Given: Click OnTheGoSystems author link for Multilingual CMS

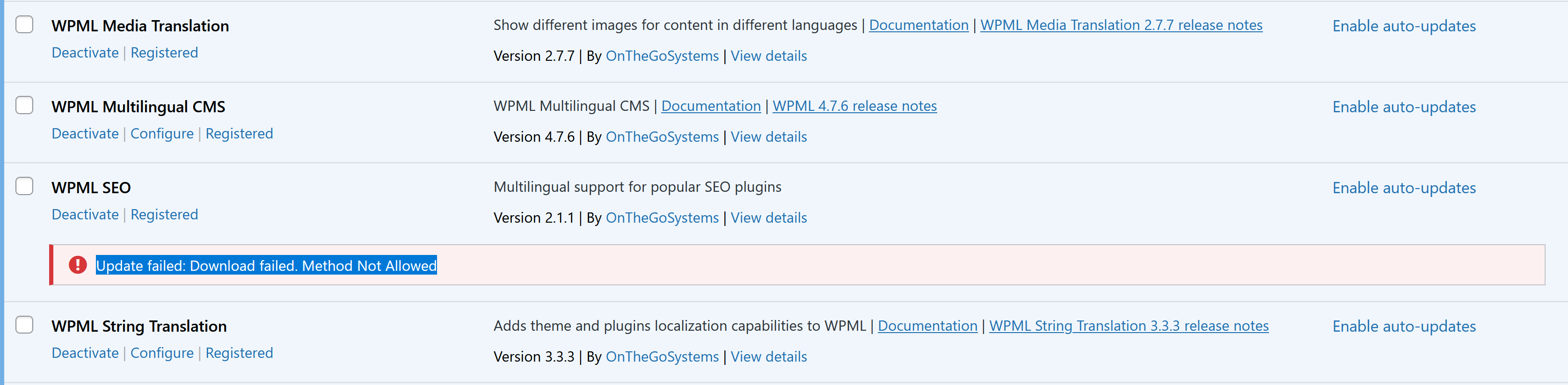Looking at the screenshot, I should click(x=662, y=137).
